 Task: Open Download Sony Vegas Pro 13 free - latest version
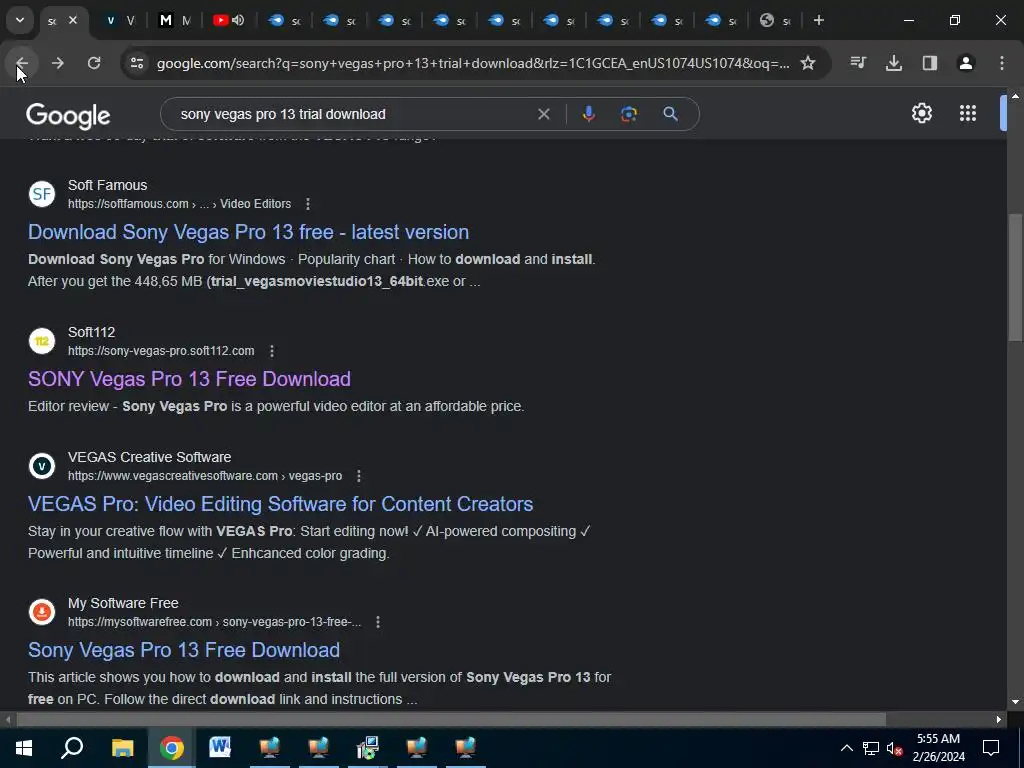pyautogui.click(x=248, y=232)
